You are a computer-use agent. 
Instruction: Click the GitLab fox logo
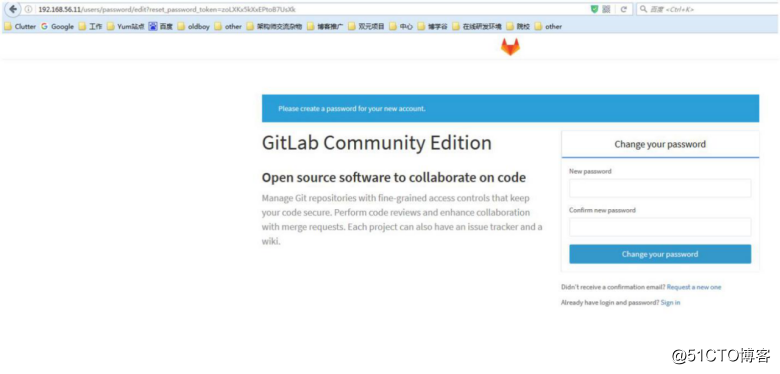coord(510,47)
